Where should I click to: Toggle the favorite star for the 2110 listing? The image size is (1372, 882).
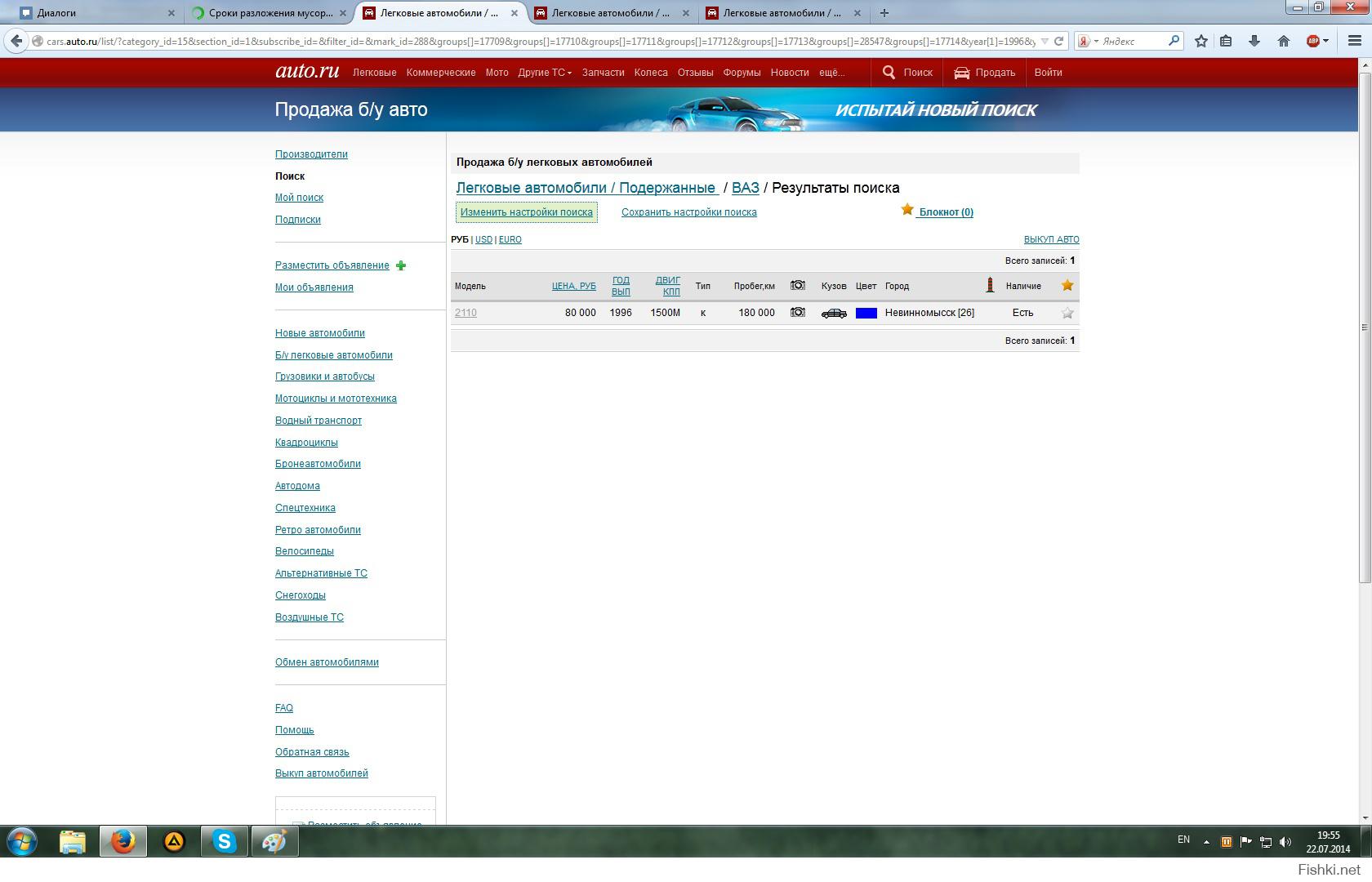(1067, 314)
